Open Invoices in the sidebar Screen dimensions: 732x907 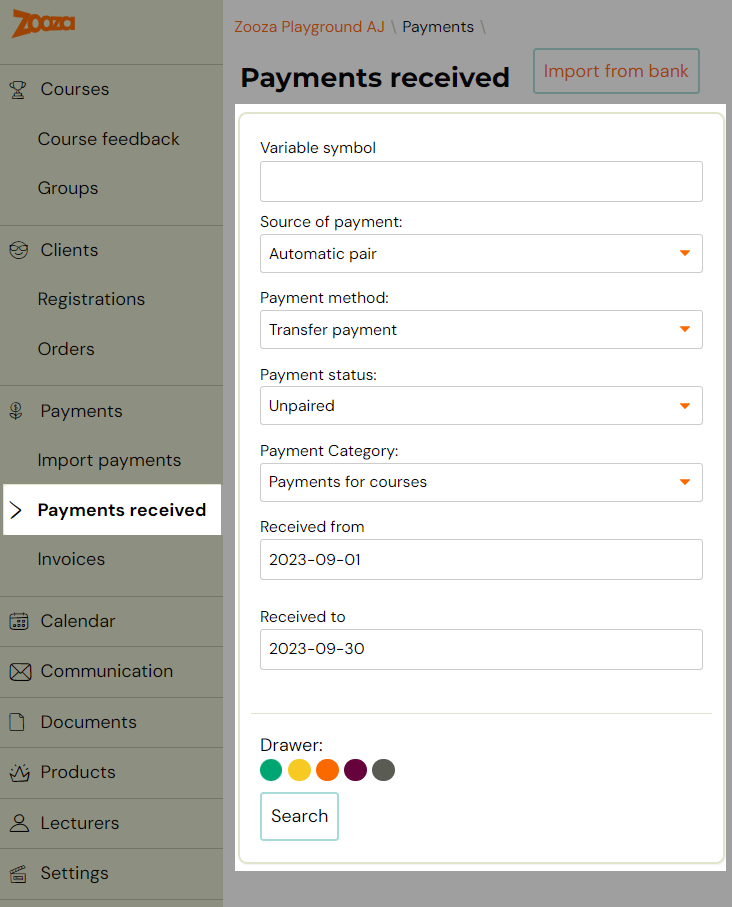tap(71, 559)
